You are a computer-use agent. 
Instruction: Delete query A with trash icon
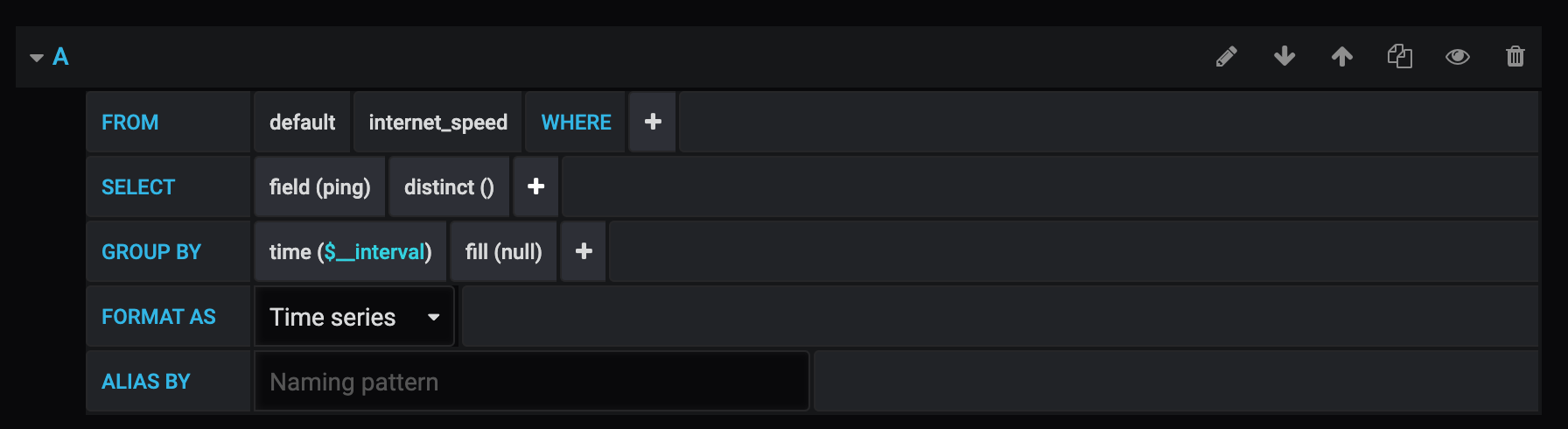point(1515,57)
